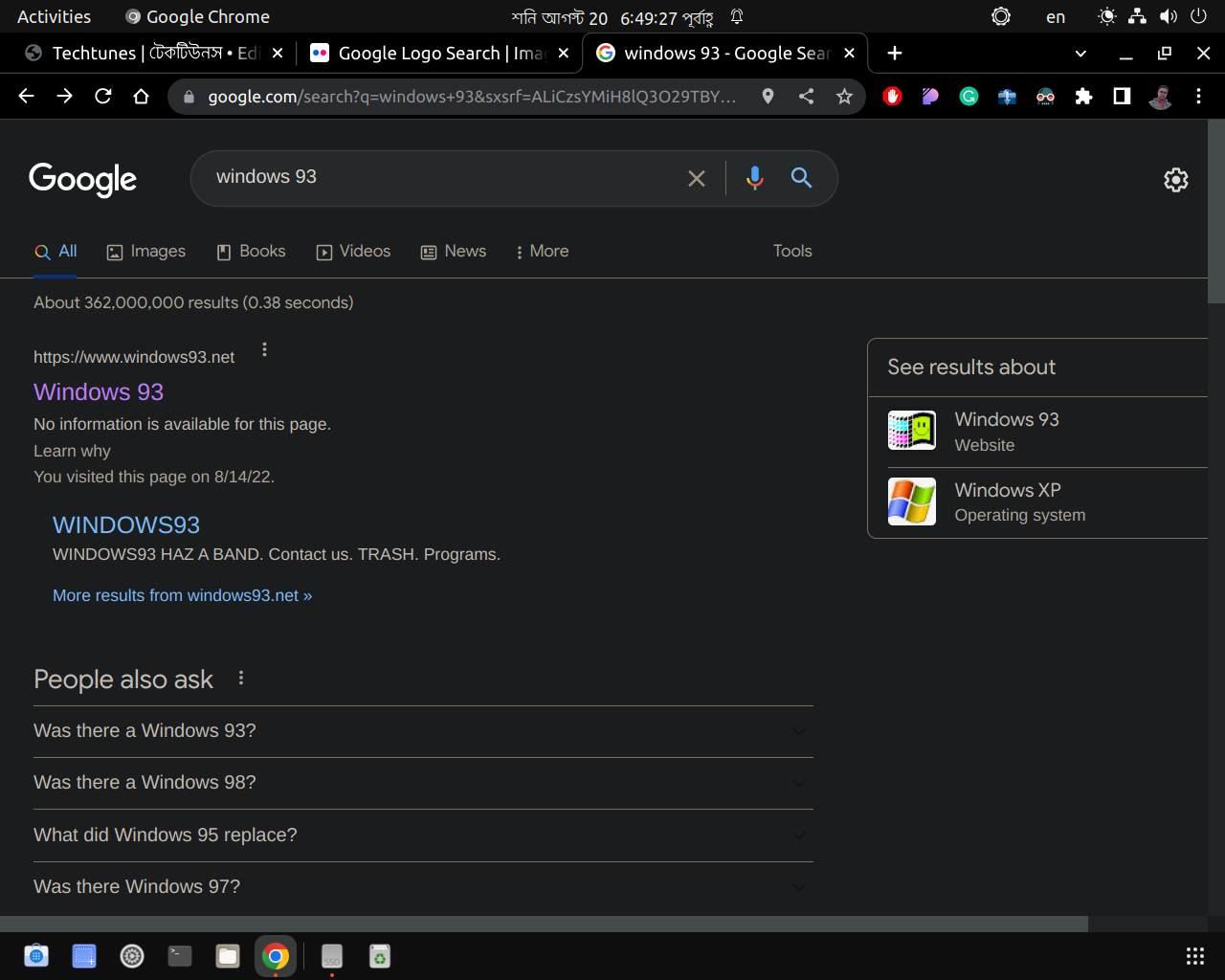Clear the search box text

(697, 178)
